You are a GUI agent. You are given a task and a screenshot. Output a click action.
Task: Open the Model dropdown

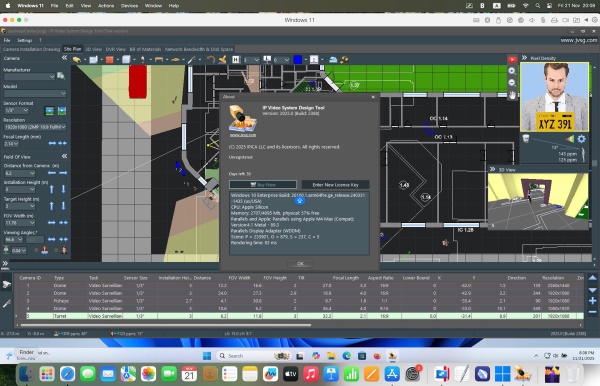(35, 93)
